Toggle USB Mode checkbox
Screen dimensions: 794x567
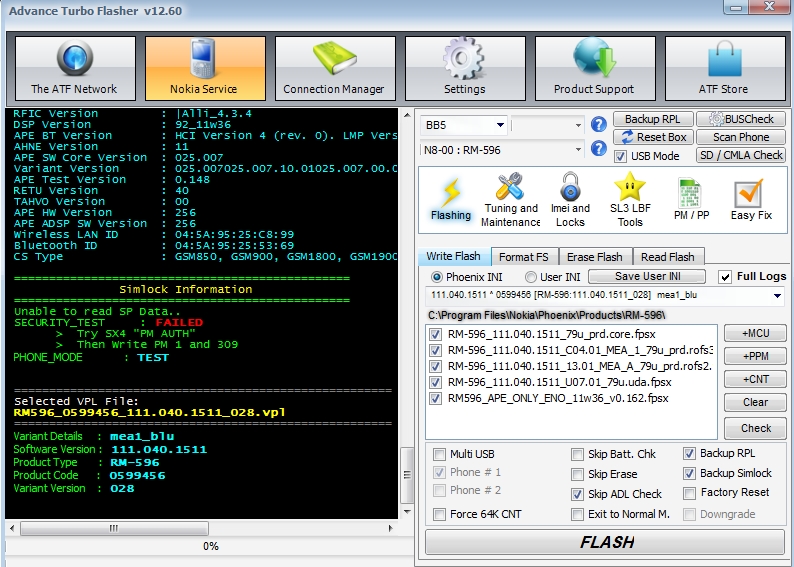(x=620, y=156)
